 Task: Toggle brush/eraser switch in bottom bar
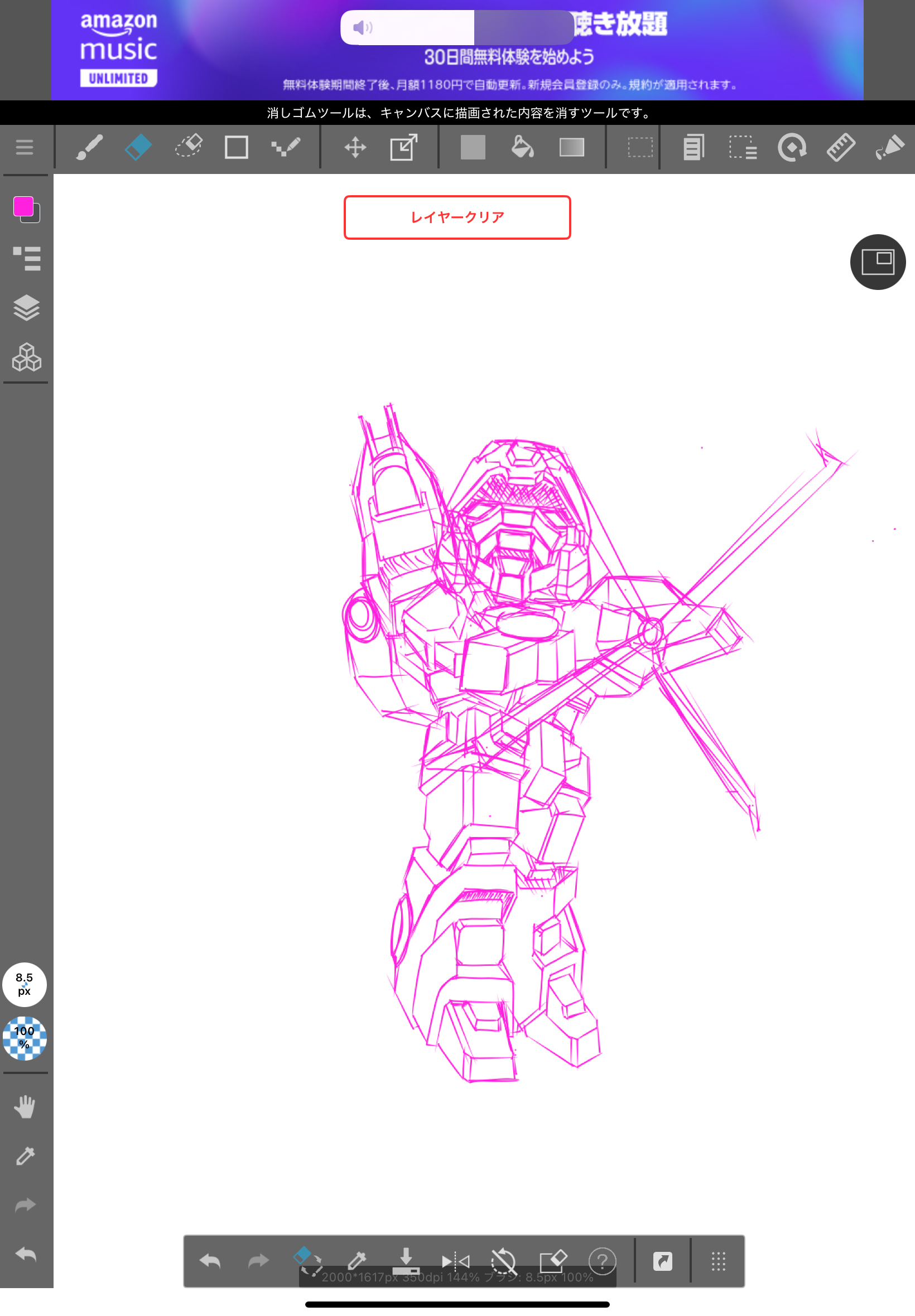pos(307,1260)
